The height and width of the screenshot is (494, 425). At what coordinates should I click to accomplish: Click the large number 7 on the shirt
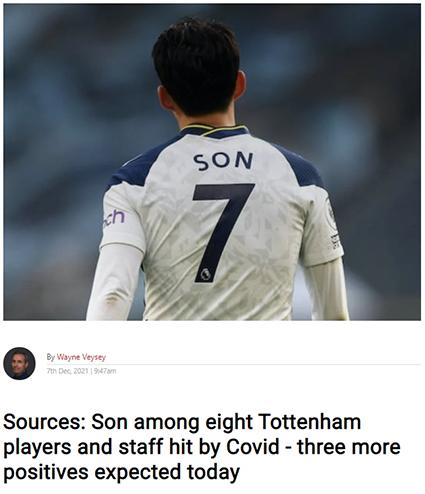(x=223, y=232)
